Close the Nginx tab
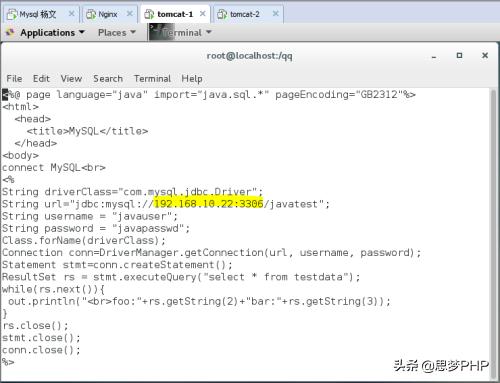Viewport: 500px width, 383px height. pyautogui.click(x=130, y=14)
